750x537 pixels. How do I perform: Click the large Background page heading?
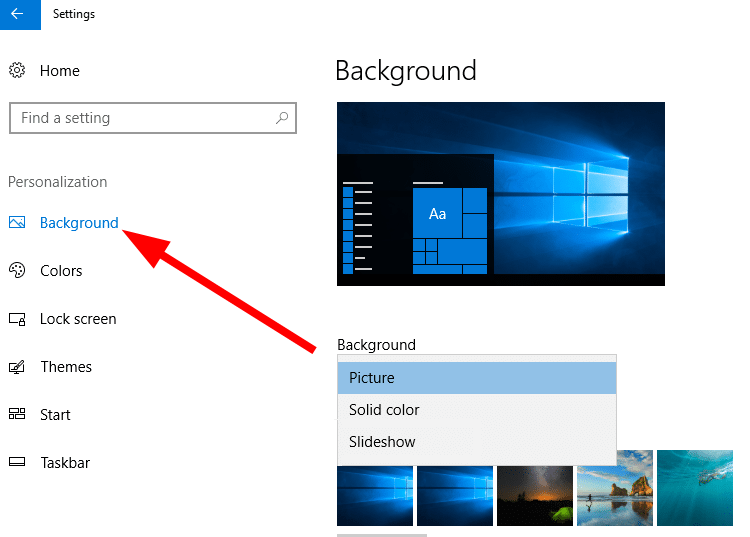406,71
